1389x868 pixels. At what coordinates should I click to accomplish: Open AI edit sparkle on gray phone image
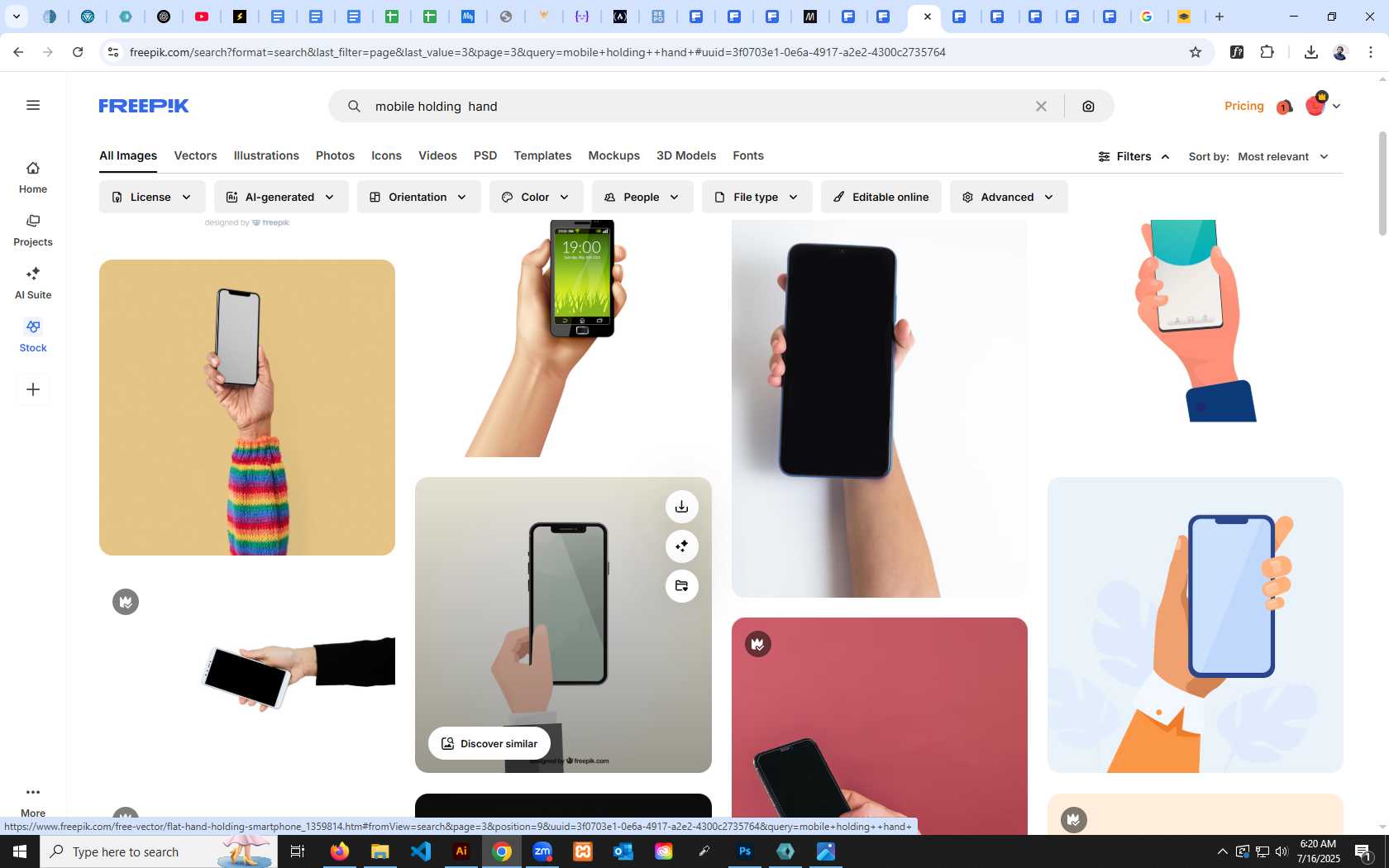[x=682, y=546]
